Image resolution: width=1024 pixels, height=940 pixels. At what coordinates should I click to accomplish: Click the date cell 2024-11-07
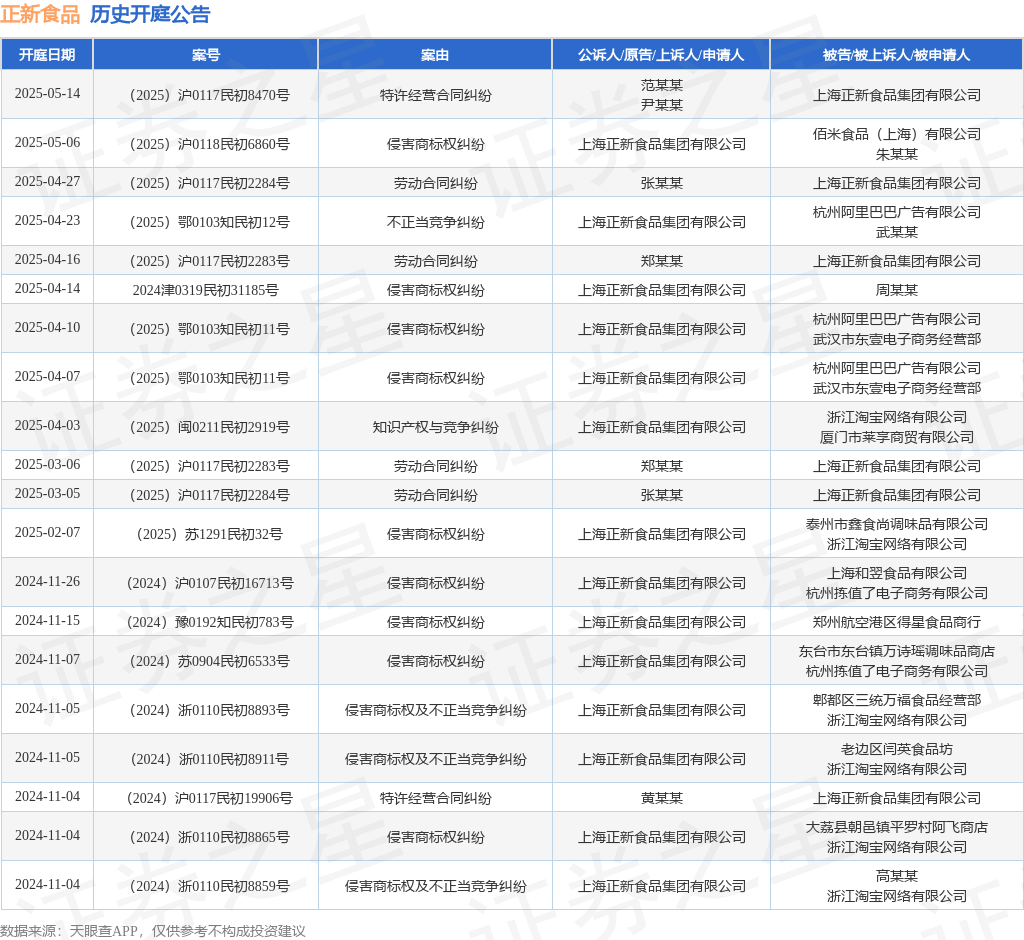(x=47, y=660)
